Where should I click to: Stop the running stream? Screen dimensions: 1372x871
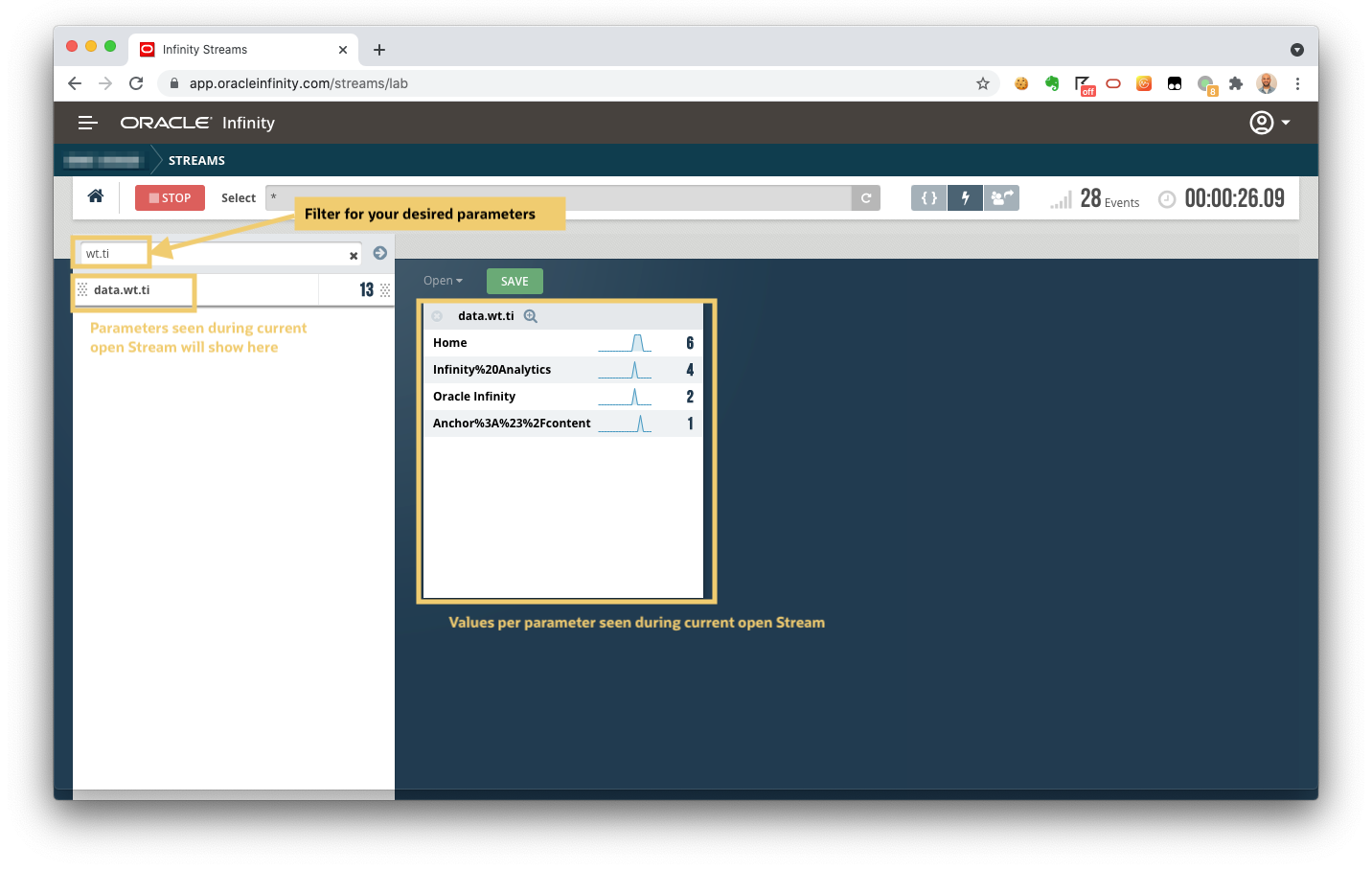point(170,197)
